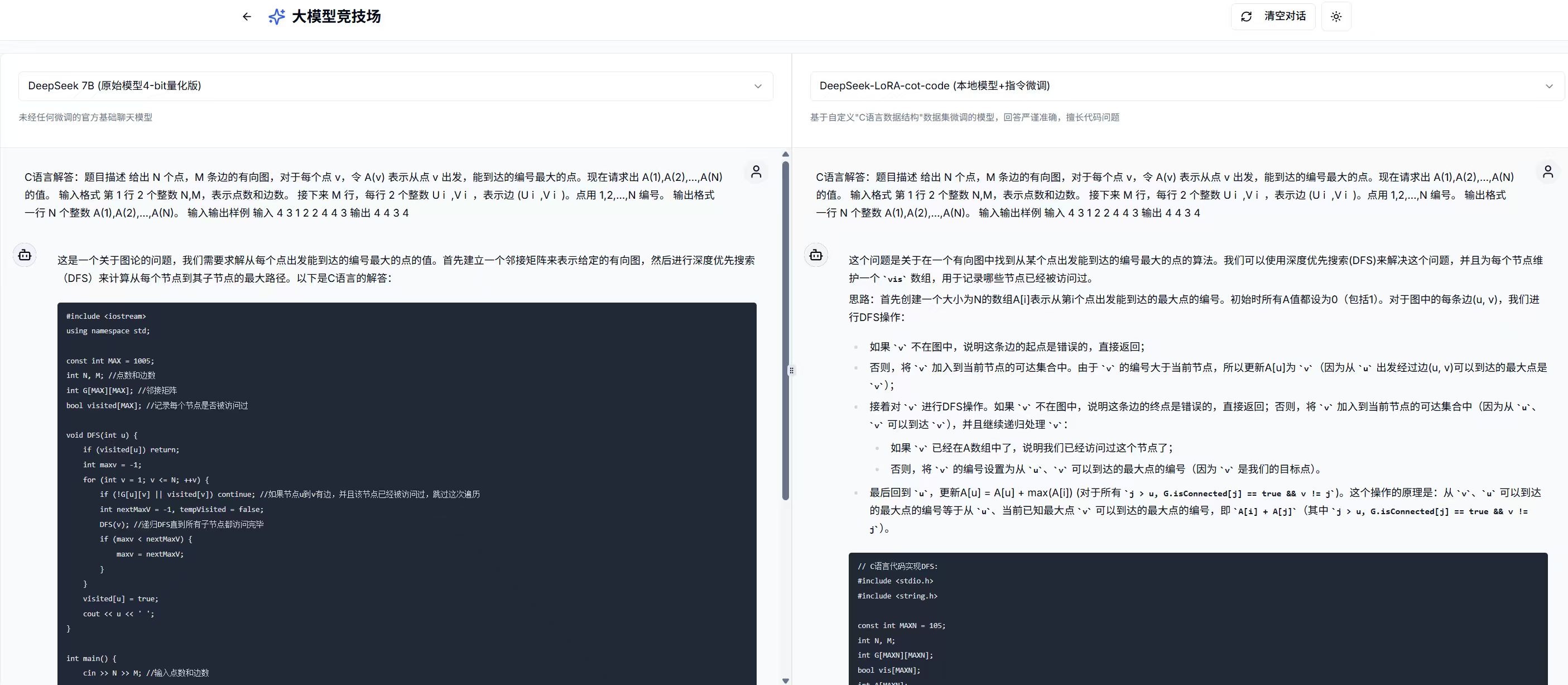Click the line const int MAXN = 105;
This screenshot has width=1568, height=685.
coord(902,625)
